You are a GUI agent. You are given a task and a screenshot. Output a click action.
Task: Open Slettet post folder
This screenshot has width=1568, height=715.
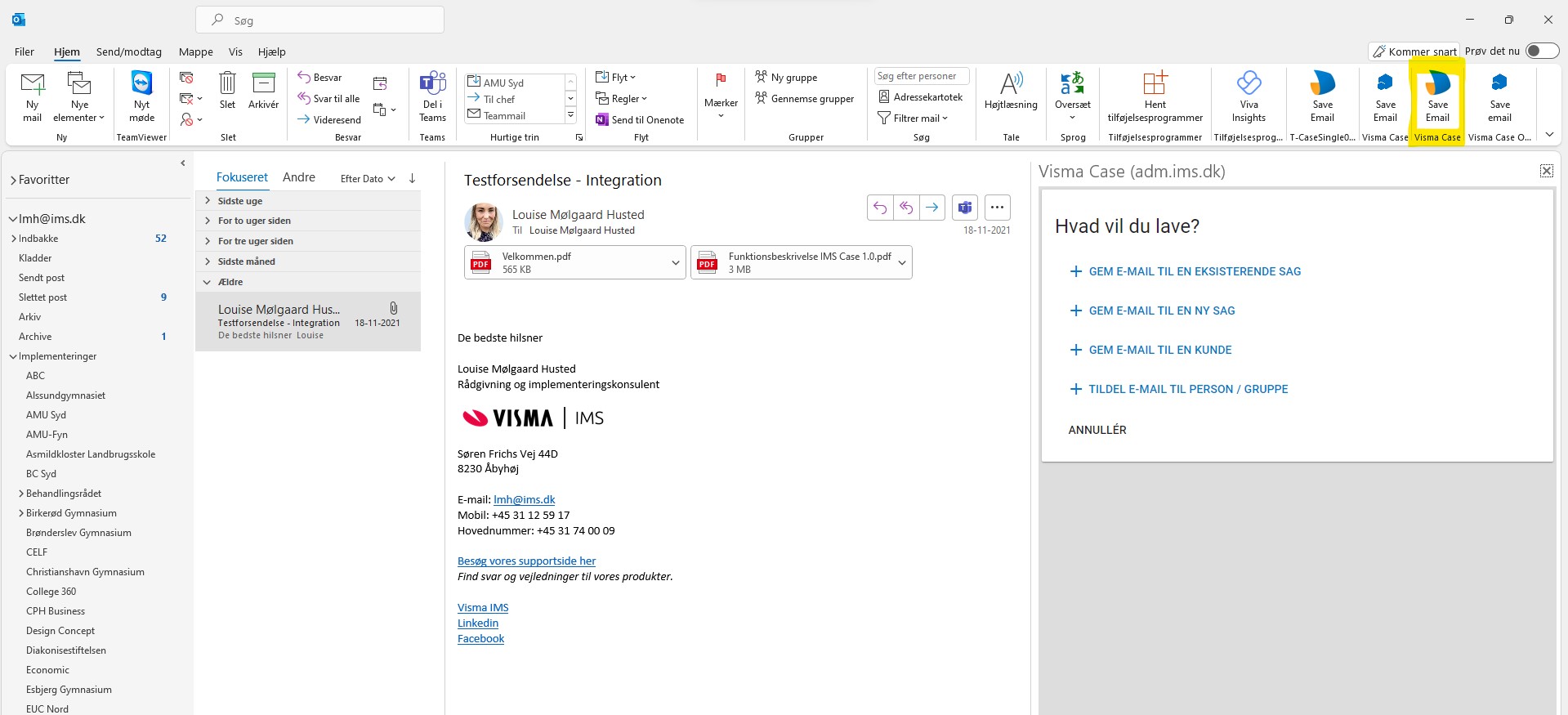[42, 297]
